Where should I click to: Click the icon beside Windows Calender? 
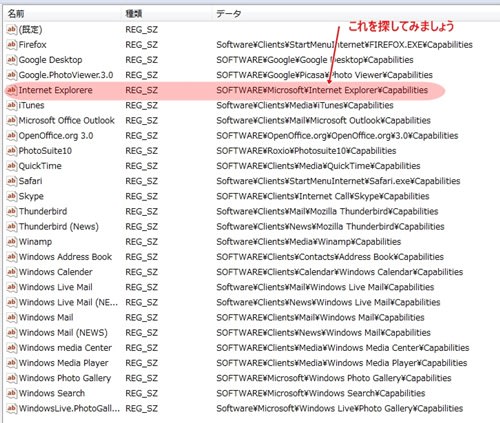(x=11, y=272)
